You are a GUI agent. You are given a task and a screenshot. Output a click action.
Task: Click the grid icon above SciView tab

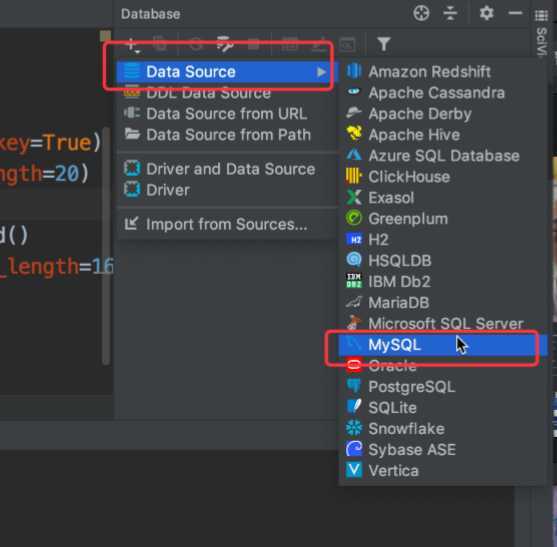click(x=541, y=15)
